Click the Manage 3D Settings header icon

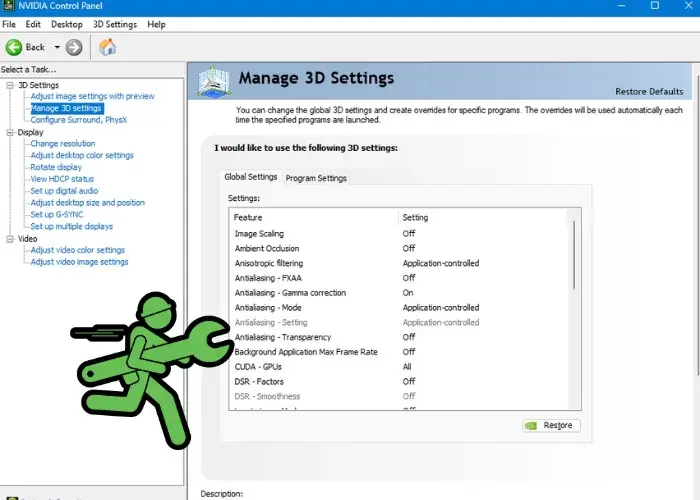click(x=214, y=81)
